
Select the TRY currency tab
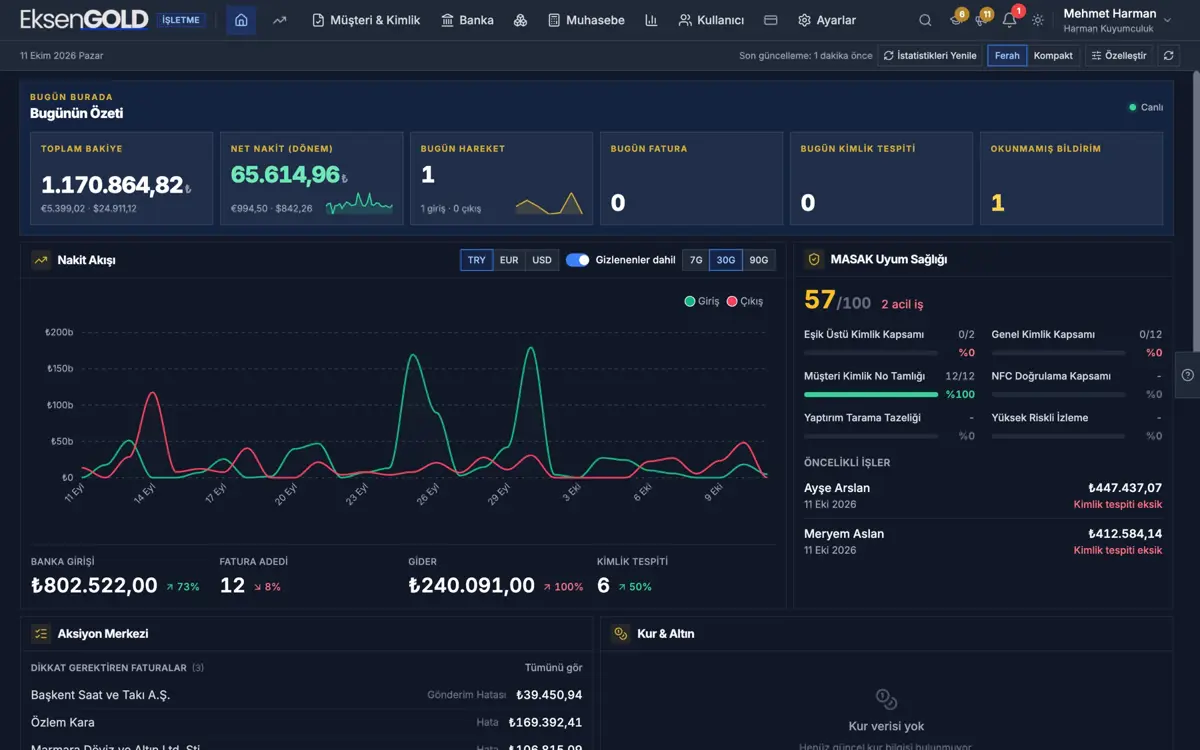477,260
